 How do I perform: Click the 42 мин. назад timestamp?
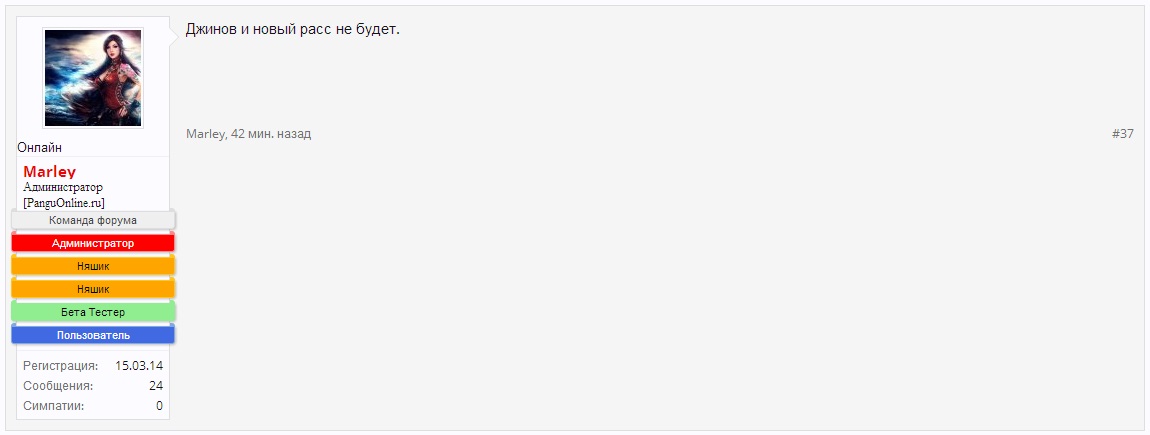pyautogui.click(x=271, y=134)
